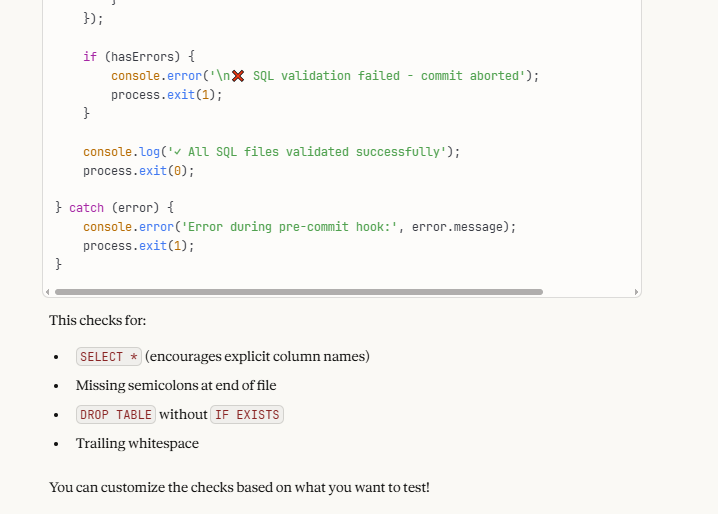Click the 'Trailing whitespace' bullet text
718x514 pixels.
pyautogui.click(x=137, y=444)
